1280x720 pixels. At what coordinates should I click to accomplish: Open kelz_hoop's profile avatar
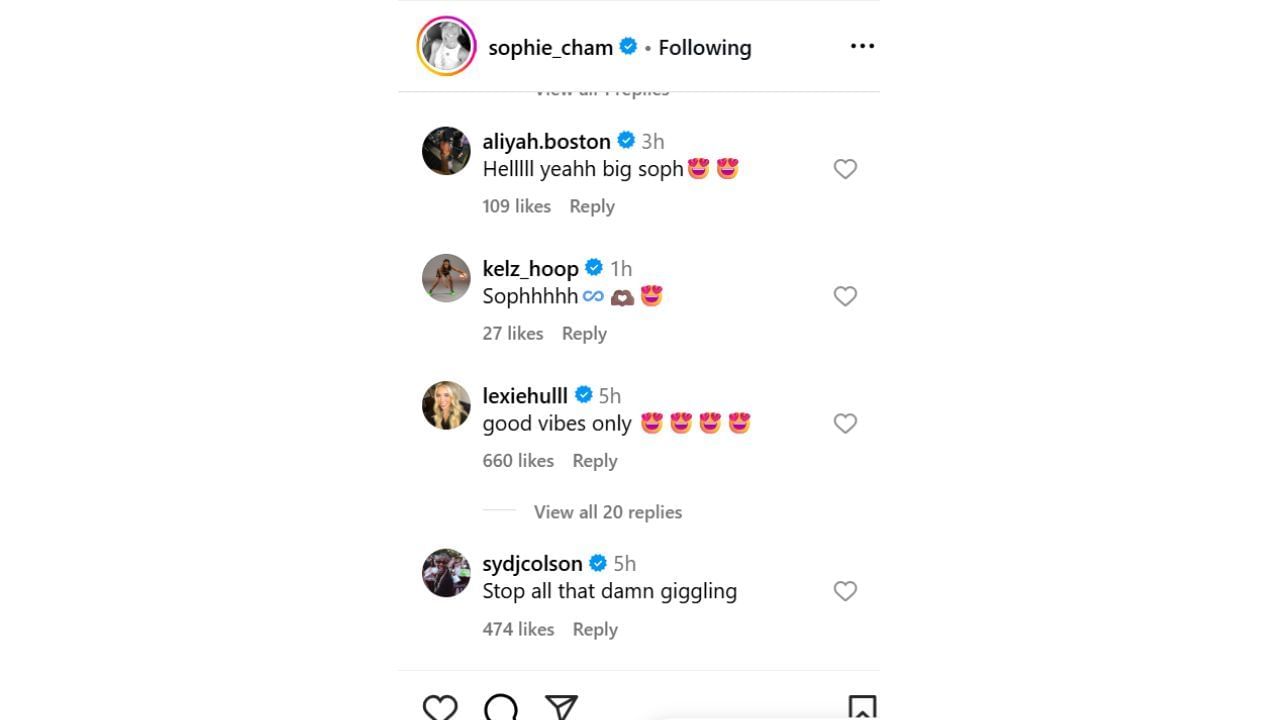pos(446,278)
